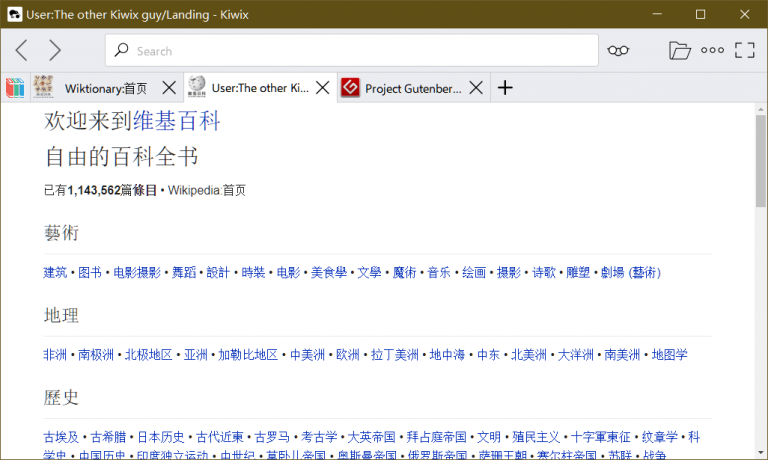The width and height of the screenshot is (768, 460).
Task: Click the Project Gutenberg tab favicon
Action: point(350,88)
